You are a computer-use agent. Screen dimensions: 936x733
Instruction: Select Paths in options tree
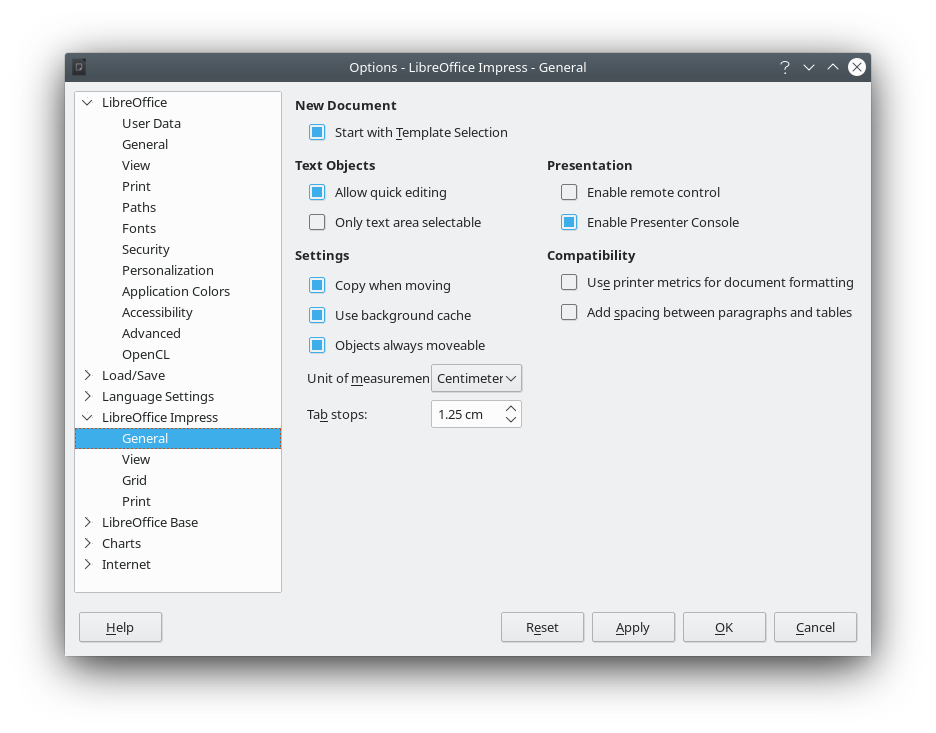click(x=139, y=207)
